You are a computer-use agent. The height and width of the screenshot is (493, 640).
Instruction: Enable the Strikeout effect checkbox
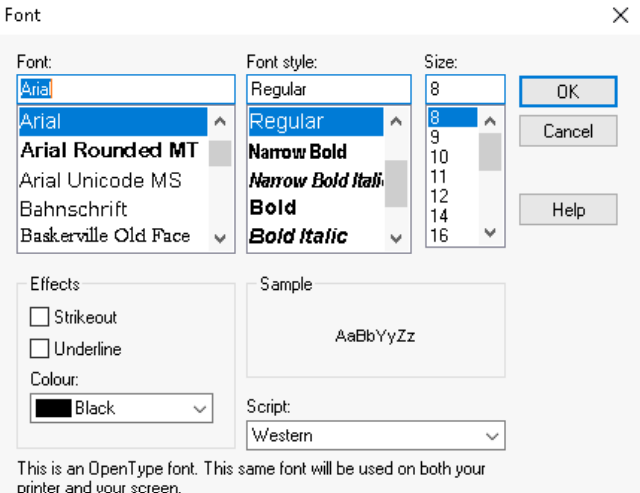(x=40, y=317)
